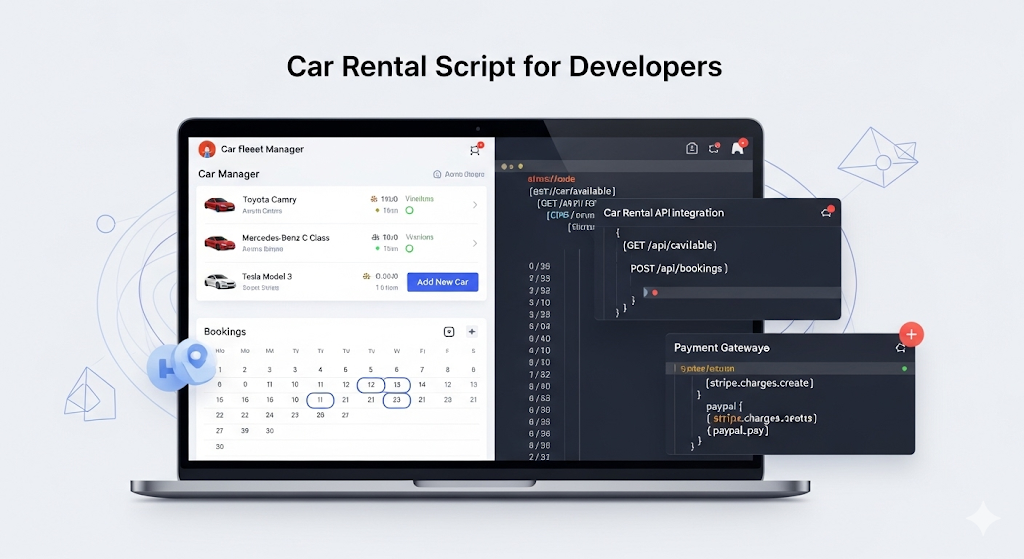Click the paypal_pay code line
Viewport: 1024px width, 559px height.
737,431
